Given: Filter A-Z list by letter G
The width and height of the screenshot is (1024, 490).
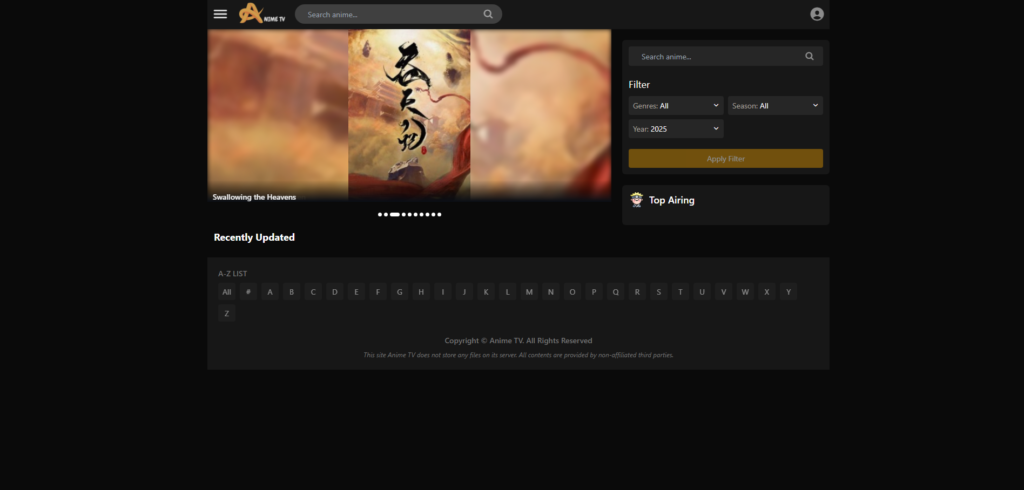Looking at the screenshot, I should coord(399,292).
